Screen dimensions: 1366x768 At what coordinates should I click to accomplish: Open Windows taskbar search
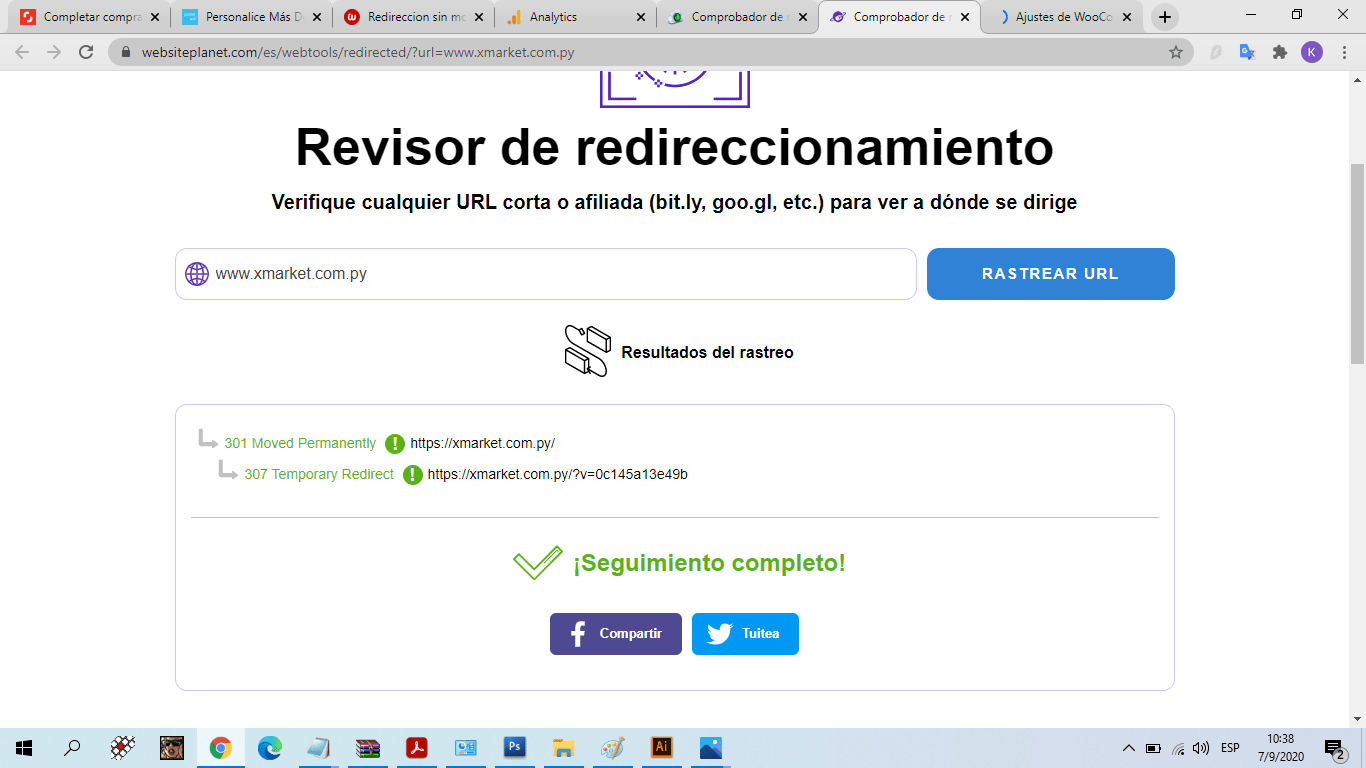tap(72, 748)
